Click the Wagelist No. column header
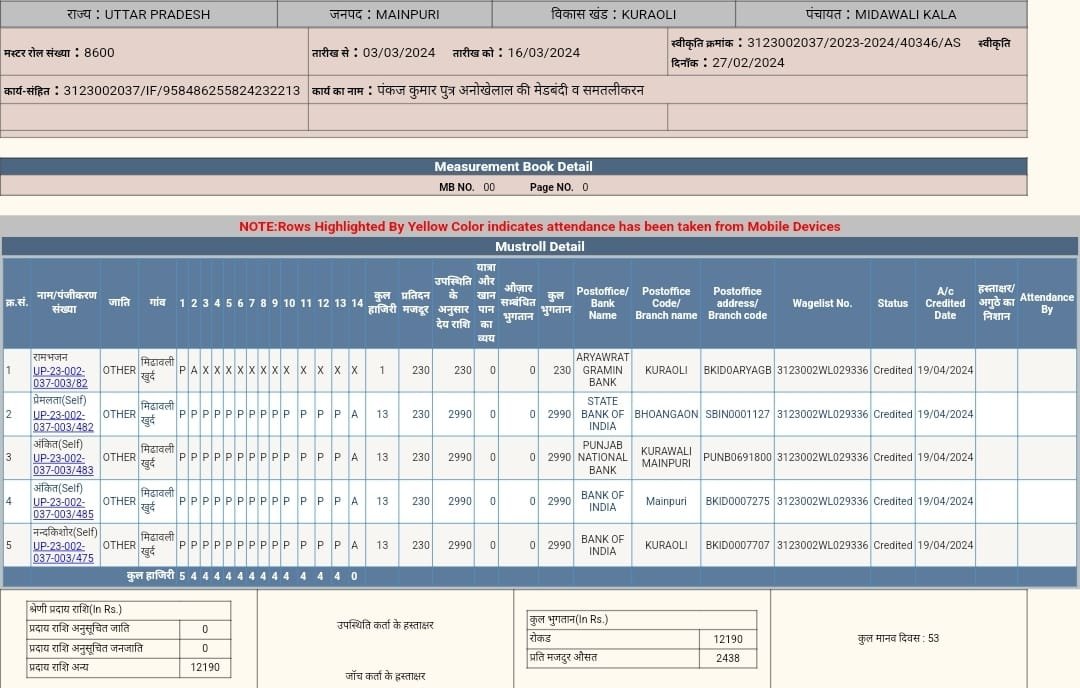This screenshot has height=688, width=1080. [x=822, y=303]
